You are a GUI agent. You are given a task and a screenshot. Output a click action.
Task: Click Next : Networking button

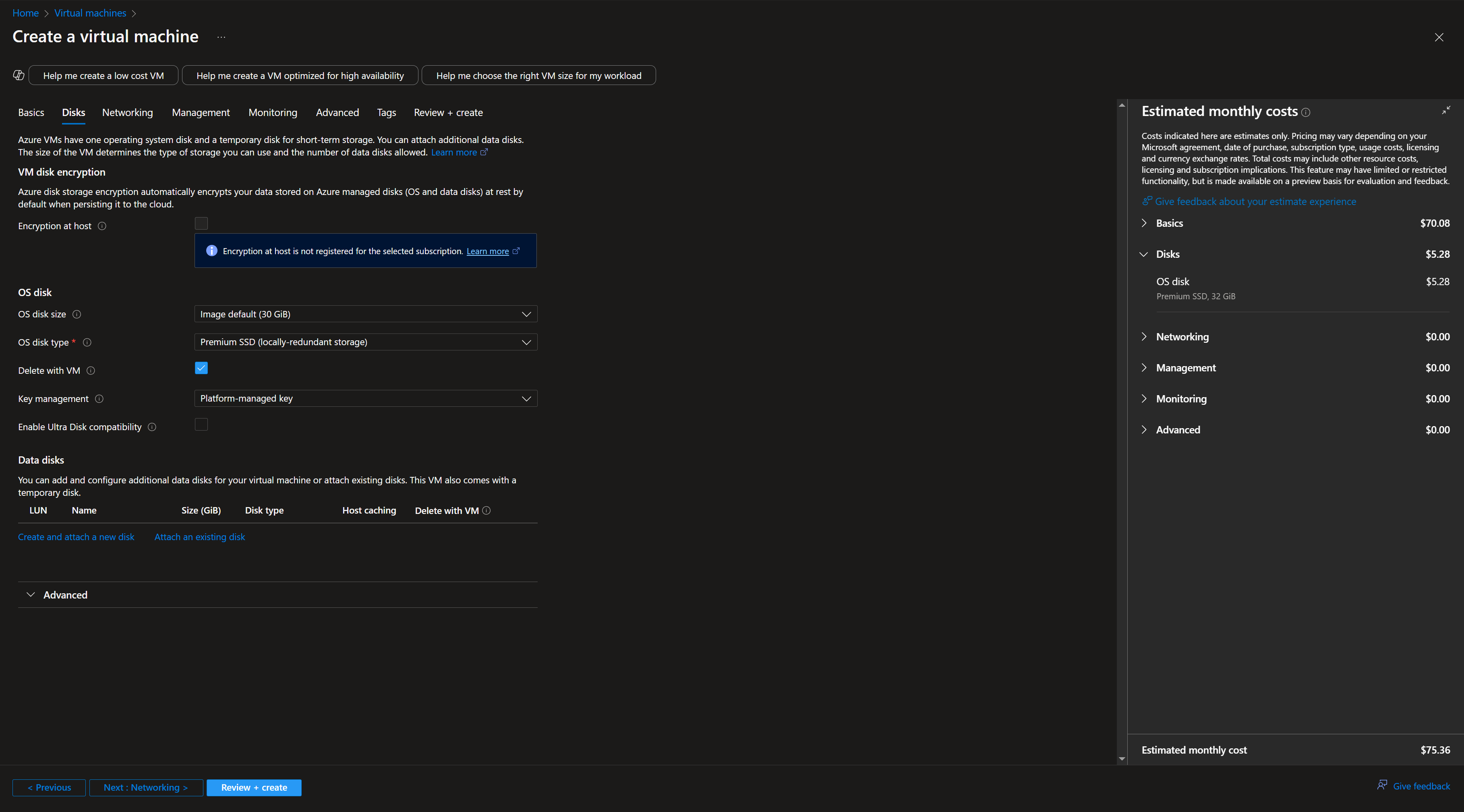pyautogui.click(x=145, y=787)
